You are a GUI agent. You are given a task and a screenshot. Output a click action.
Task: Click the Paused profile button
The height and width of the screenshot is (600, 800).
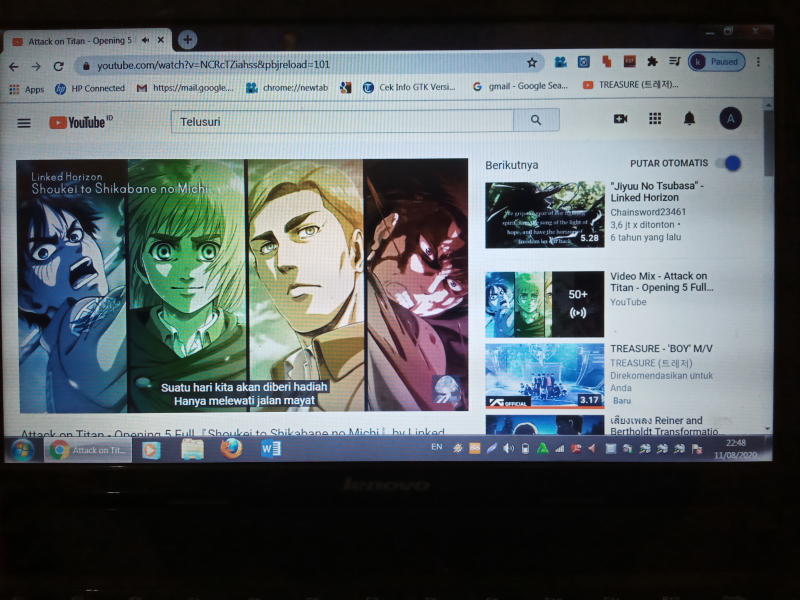click(717, 62)
